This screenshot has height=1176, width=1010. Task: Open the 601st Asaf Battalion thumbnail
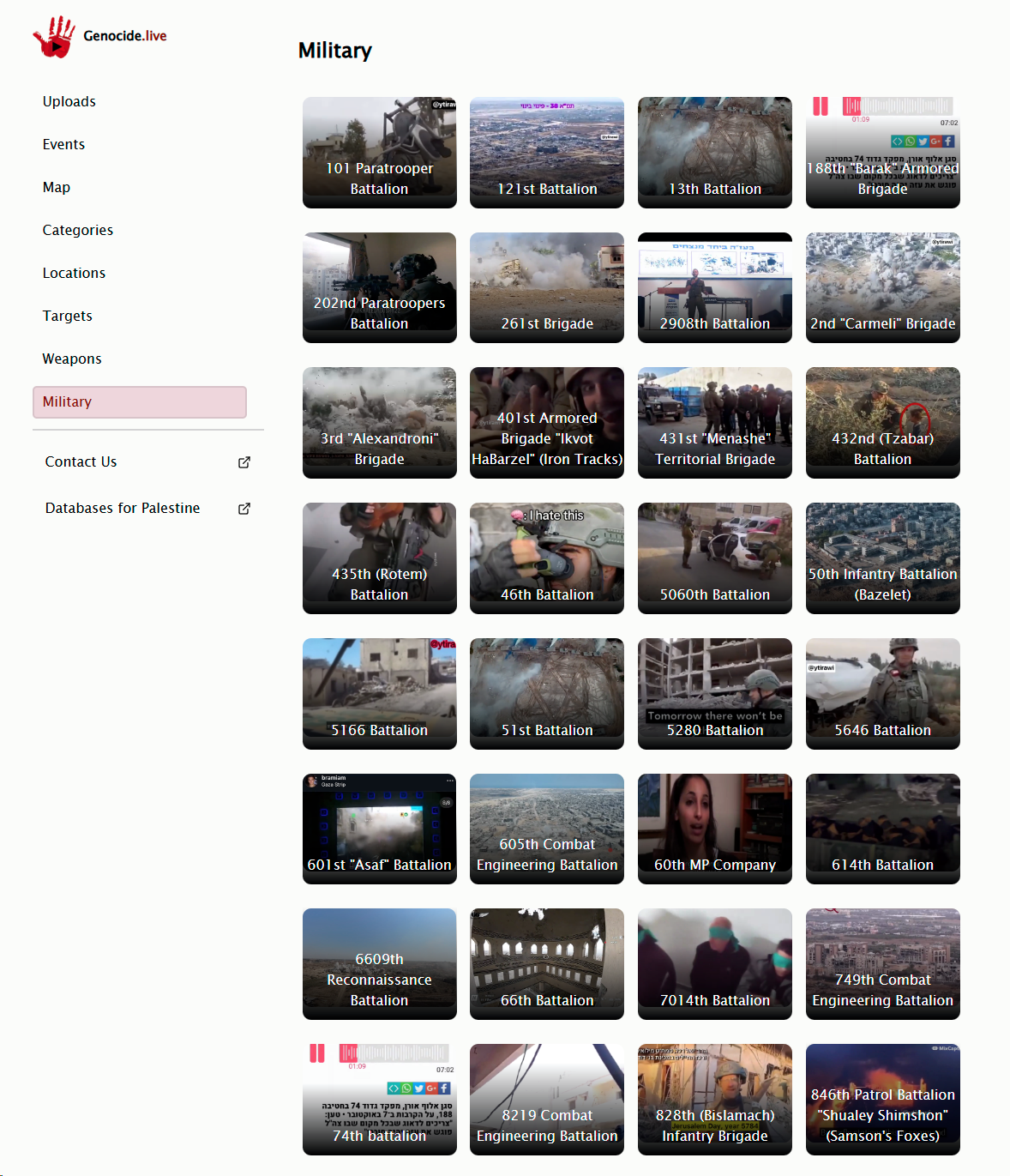(x=379, y=829)
